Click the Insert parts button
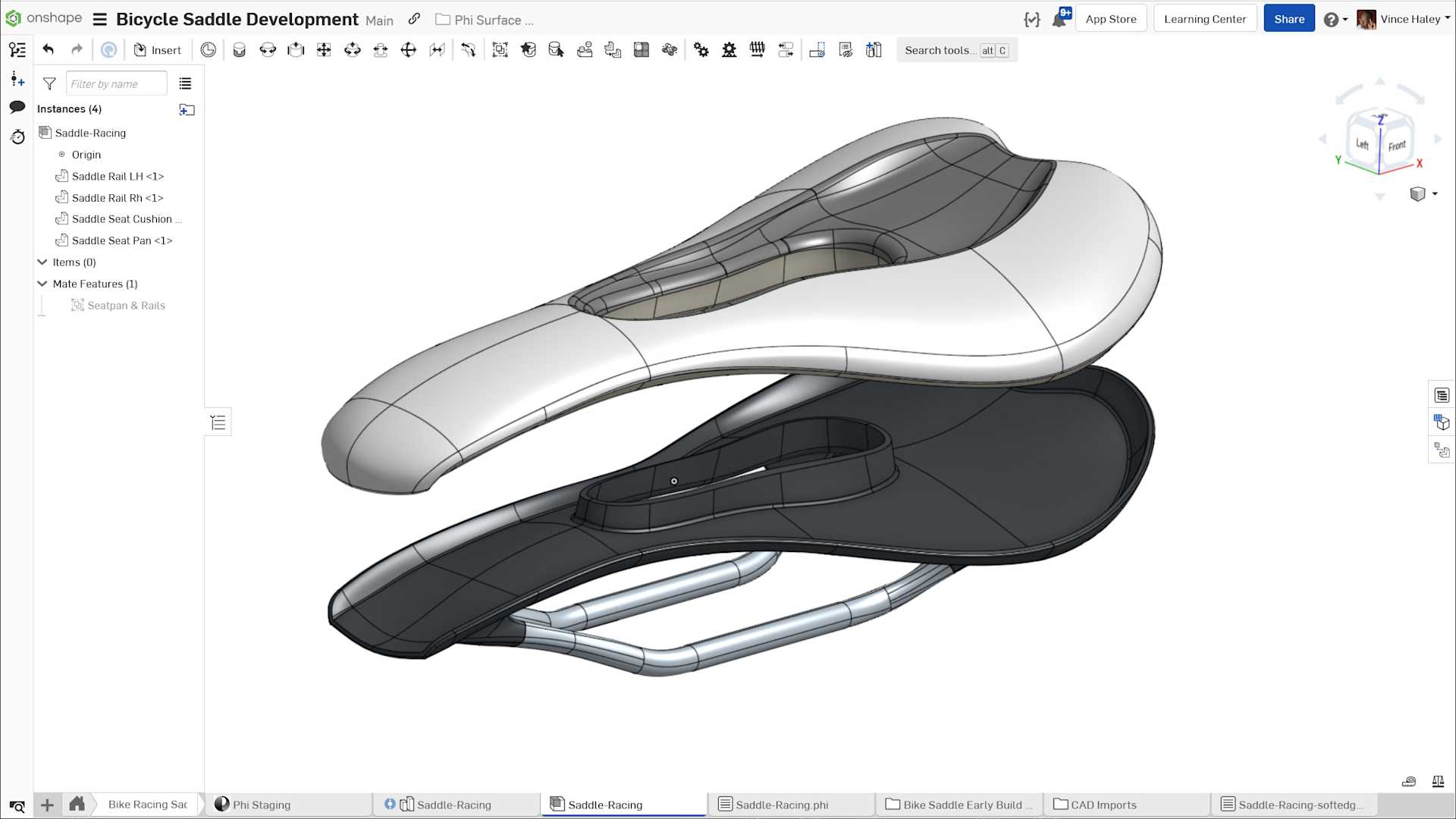 tap(158, 50)
